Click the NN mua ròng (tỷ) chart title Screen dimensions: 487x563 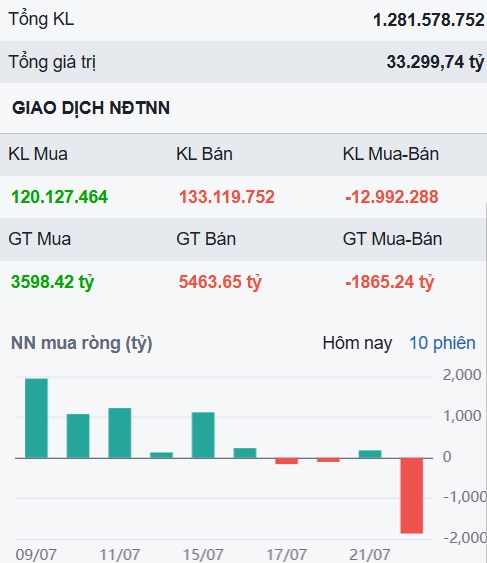click(82, 344)
